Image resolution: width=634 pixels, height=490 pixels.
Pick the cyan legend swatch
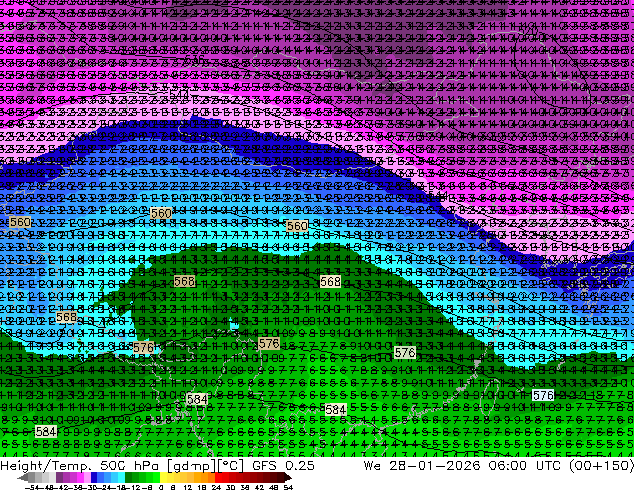tap(121, 477)
